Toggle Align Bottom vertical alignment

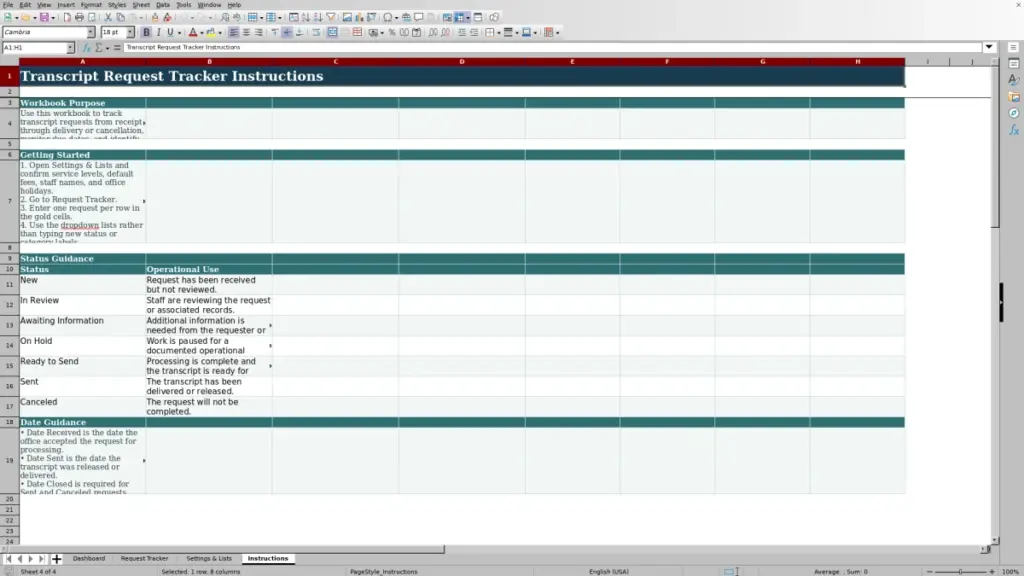299,32
